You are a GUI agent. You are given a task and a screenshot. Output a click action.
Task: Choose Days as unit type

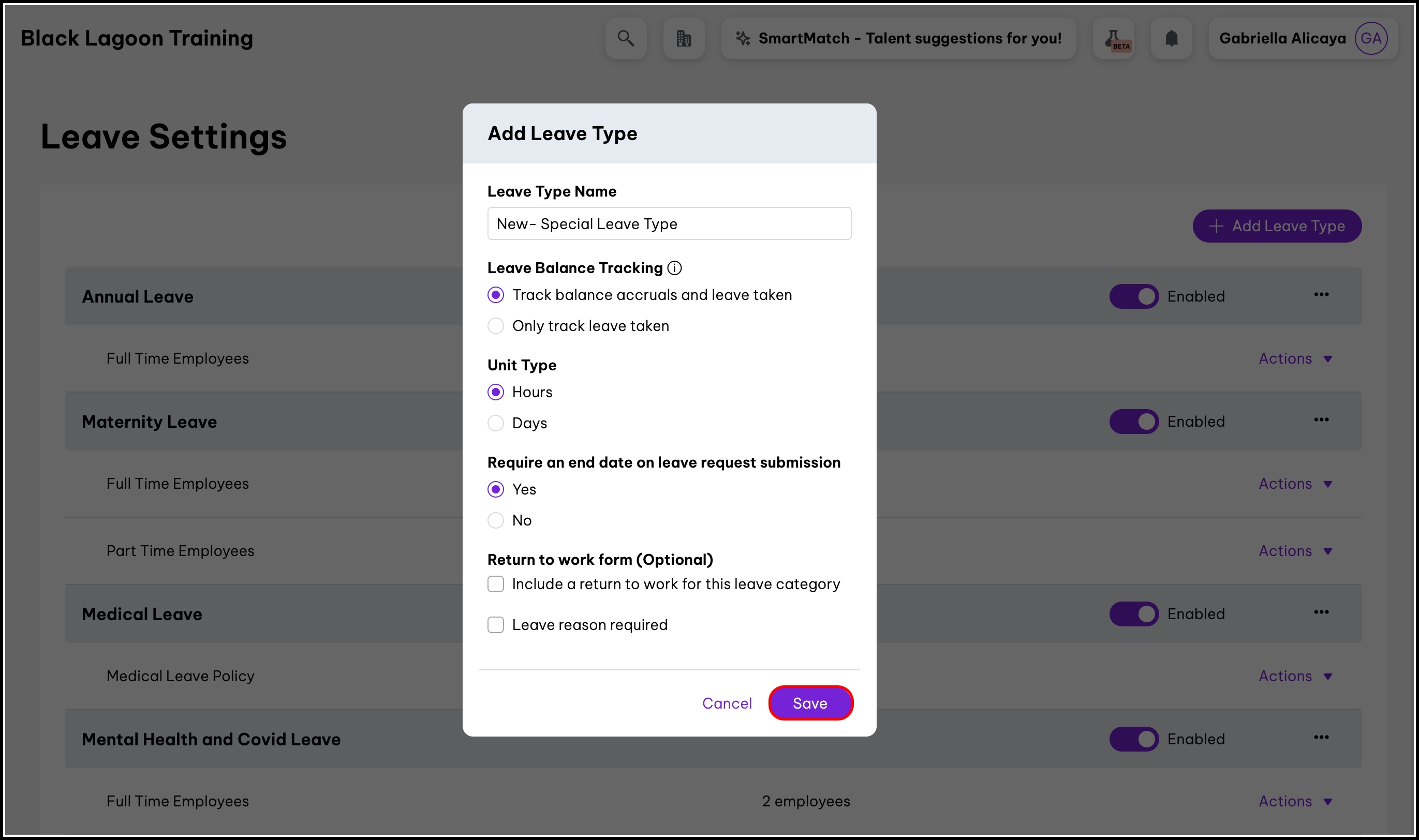pyautogui.click(x=495, y=423)
